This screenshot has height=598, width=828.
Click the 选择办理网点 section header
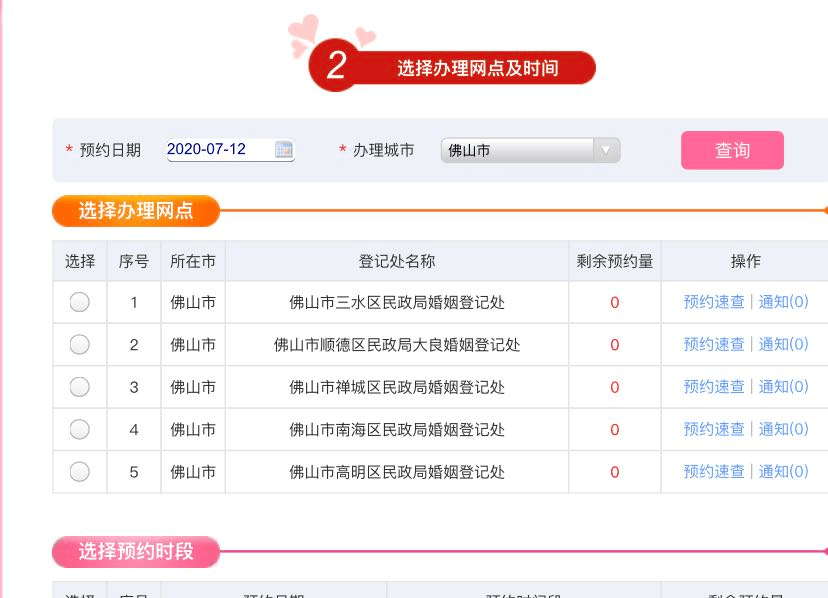135,211
